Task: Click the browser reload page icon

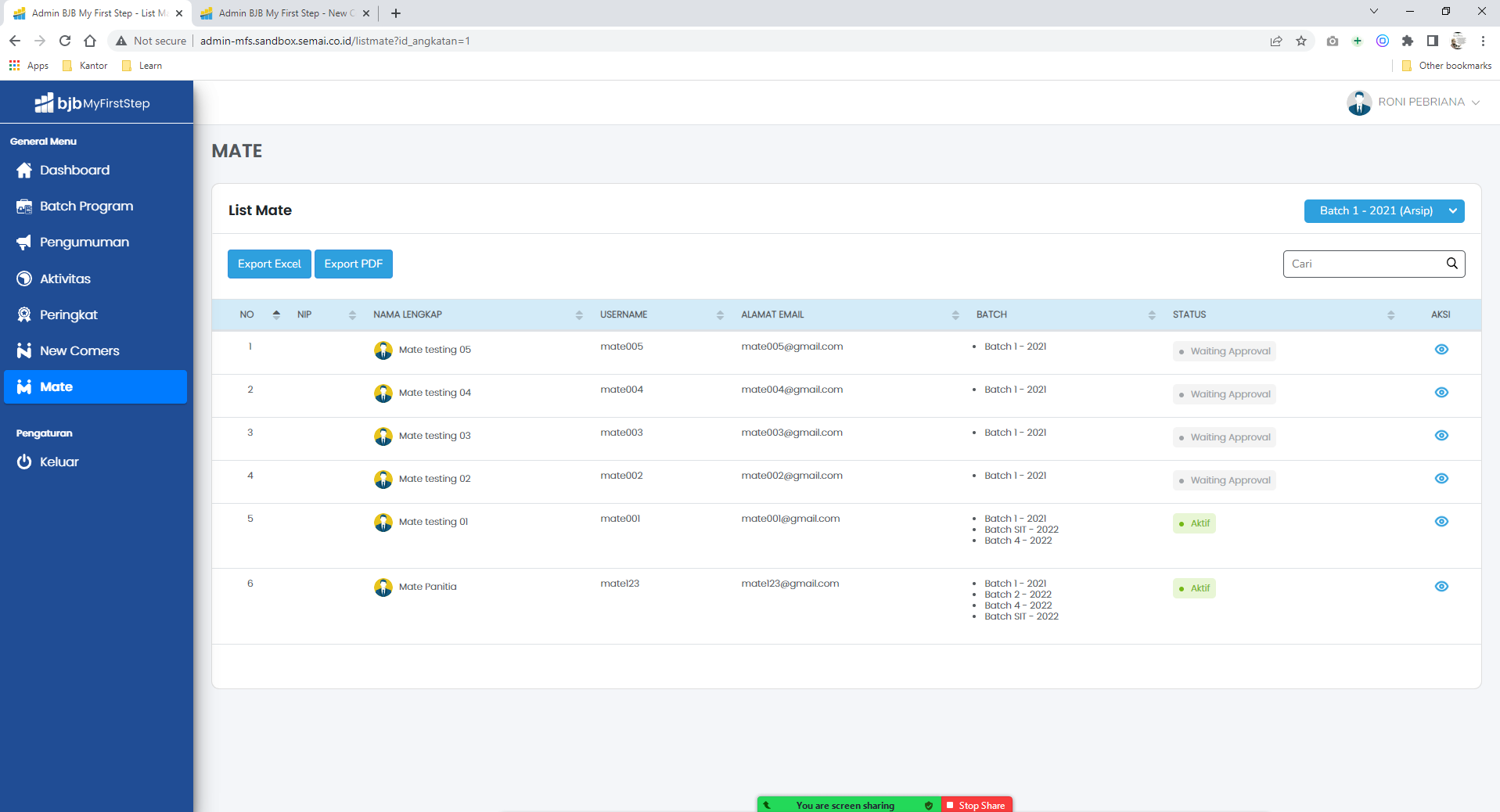Action: coord(65,41)
